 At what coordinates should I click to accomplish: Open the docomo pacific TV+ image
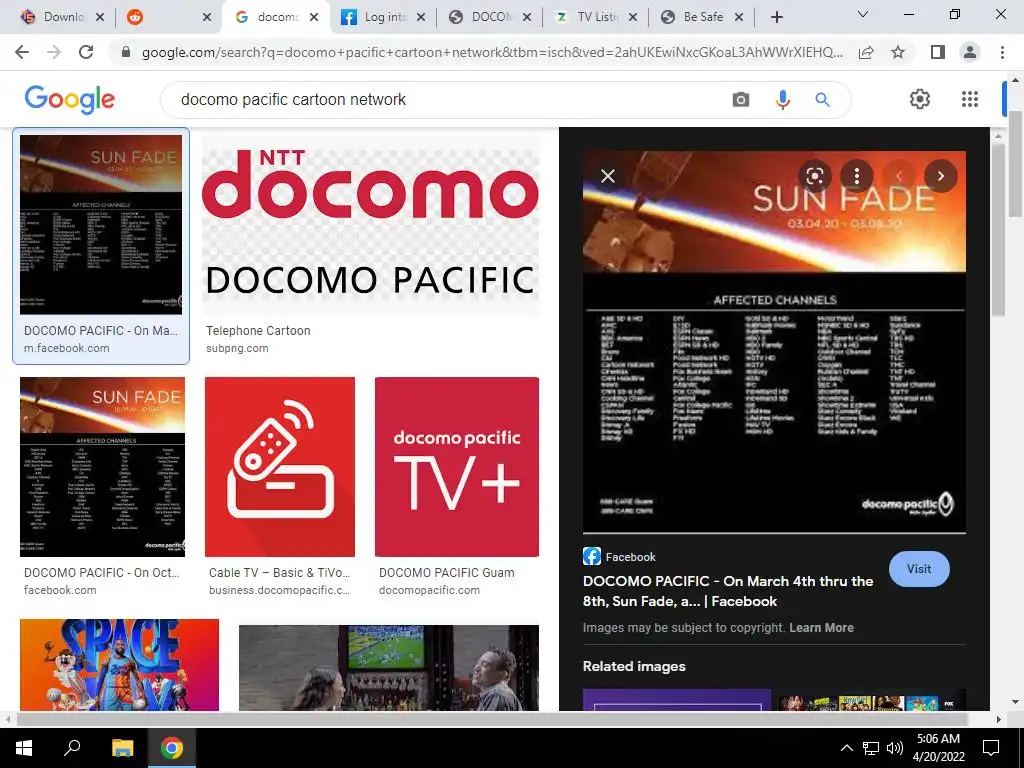(x=457, y=466)
